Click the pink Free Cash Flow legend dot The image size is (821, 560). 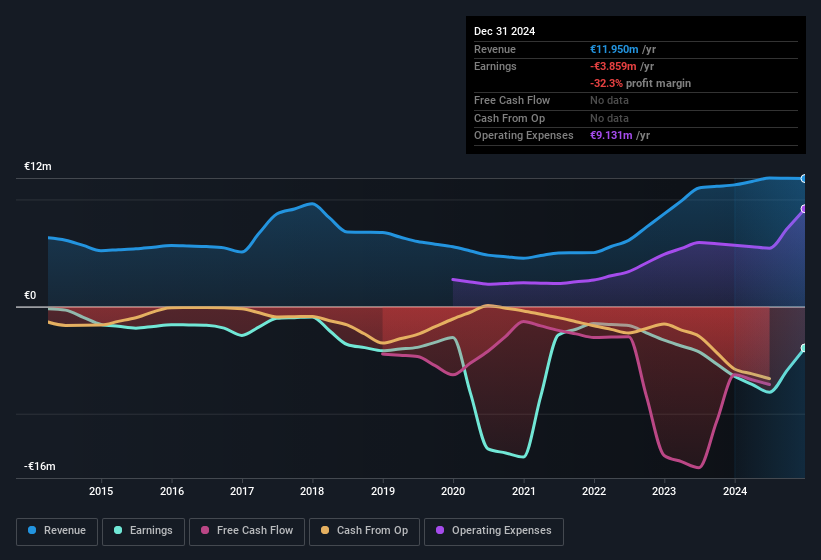point(206,531)
